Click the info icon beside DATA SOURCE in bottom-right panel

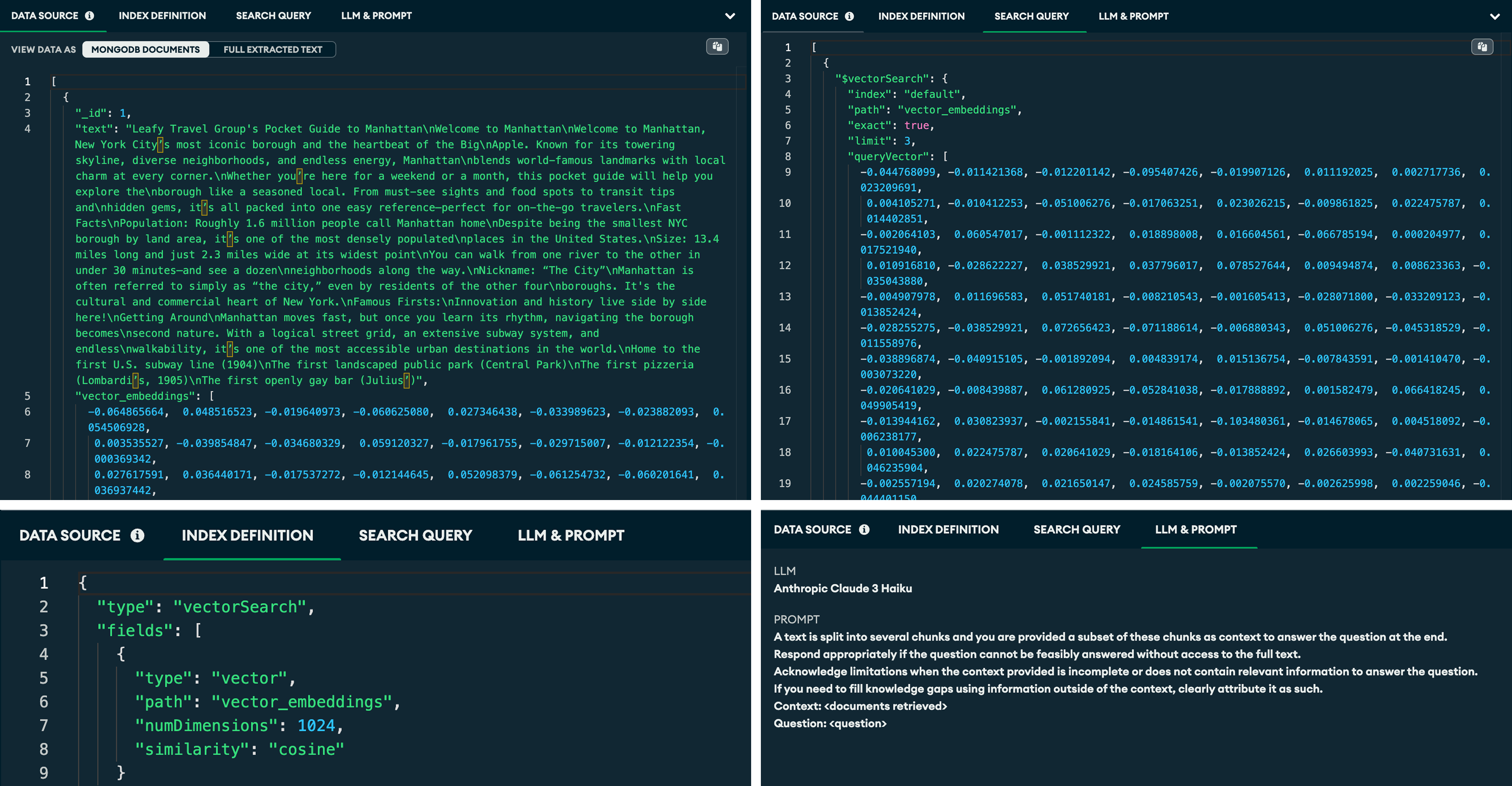pyautogui.click(x=864, y=529)
